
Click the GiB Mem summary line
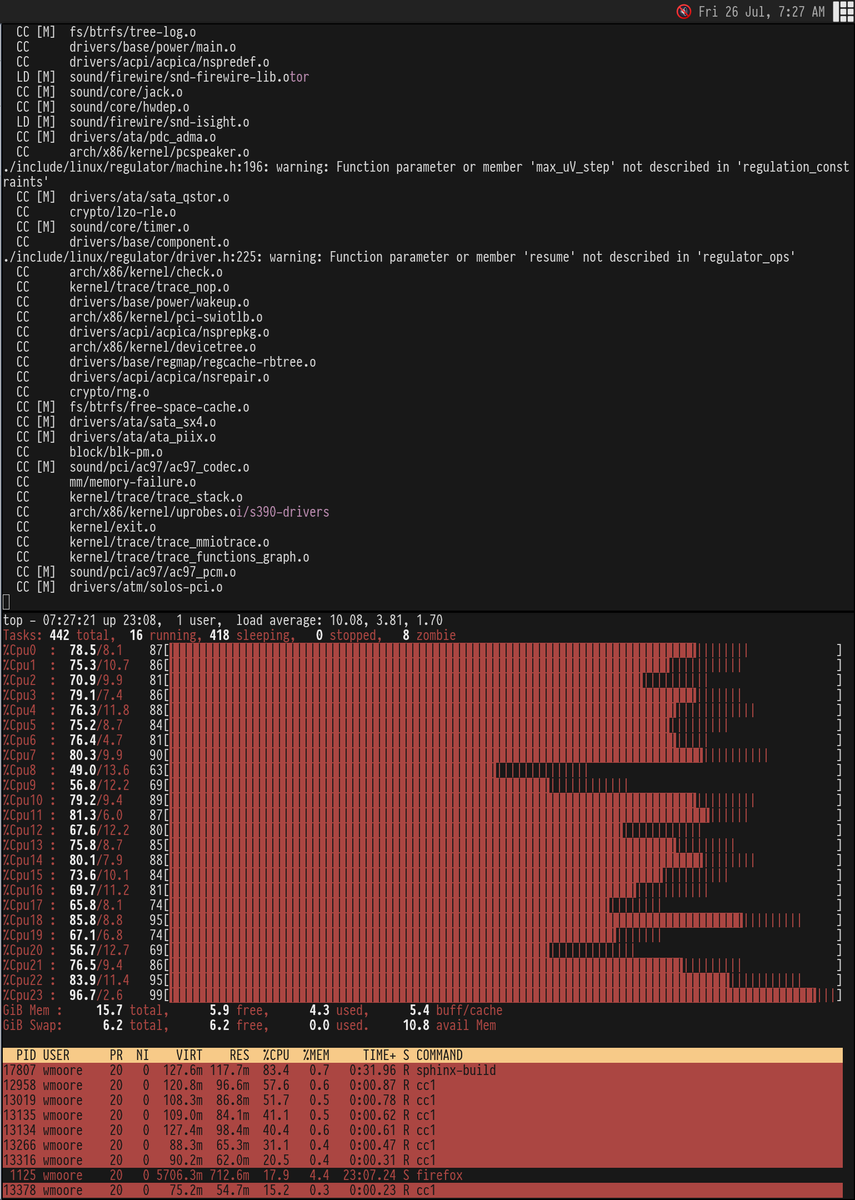click(x=200, y=1010)
